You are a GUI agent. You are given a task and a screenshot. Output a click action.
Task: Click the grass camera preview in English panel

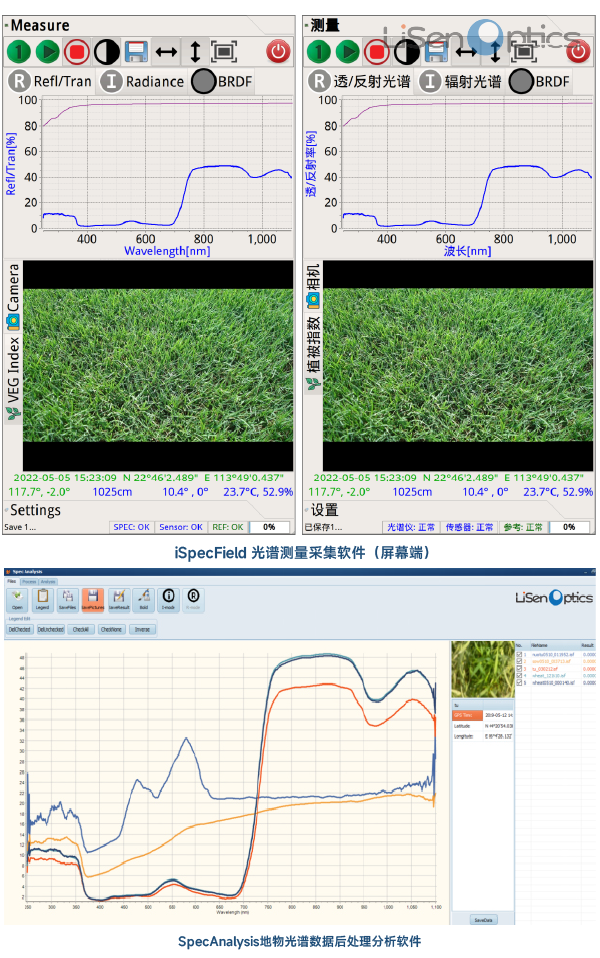click(x=158, y=365)
